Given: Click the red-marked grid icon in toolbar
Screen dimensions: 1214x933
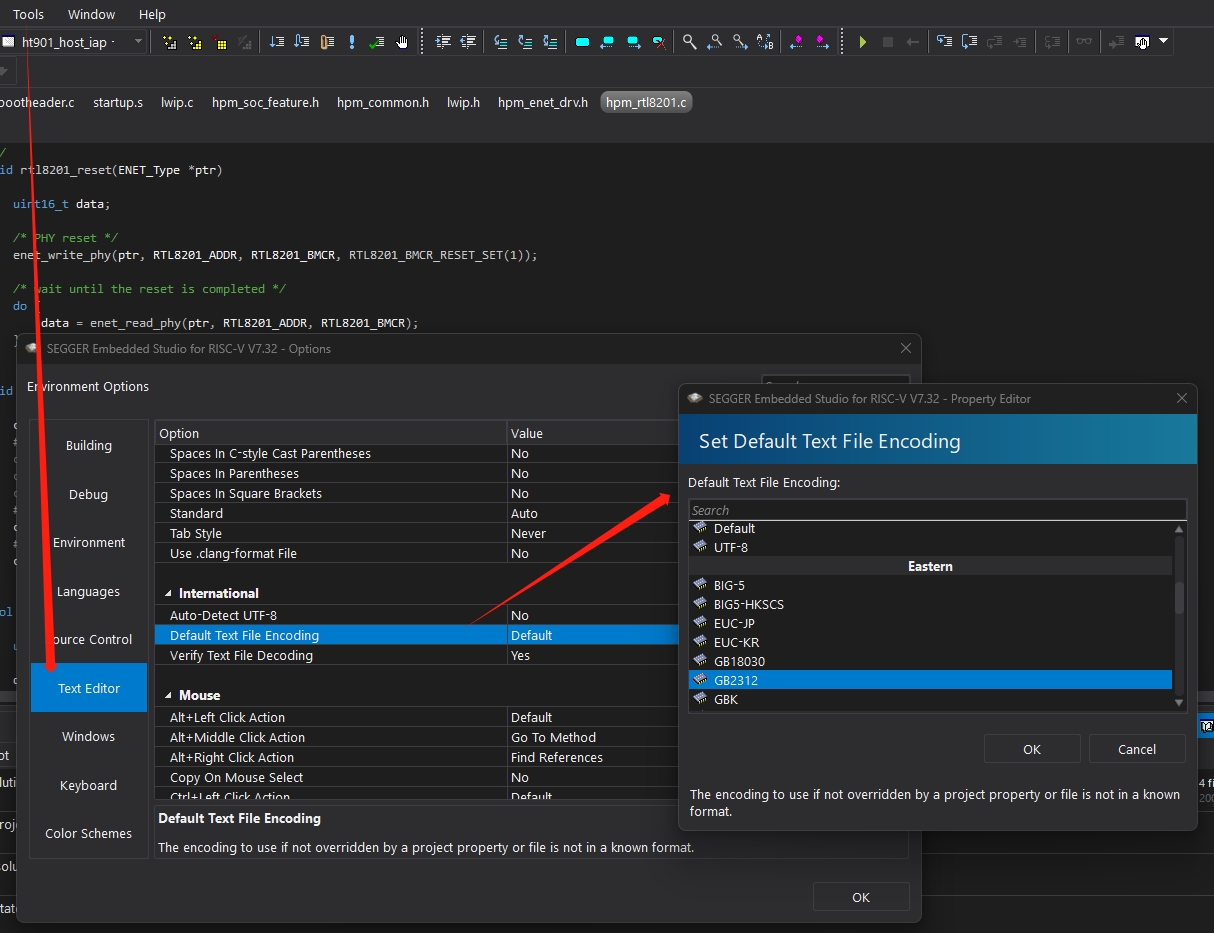Looking at the screenshot, I should point(219,42).
